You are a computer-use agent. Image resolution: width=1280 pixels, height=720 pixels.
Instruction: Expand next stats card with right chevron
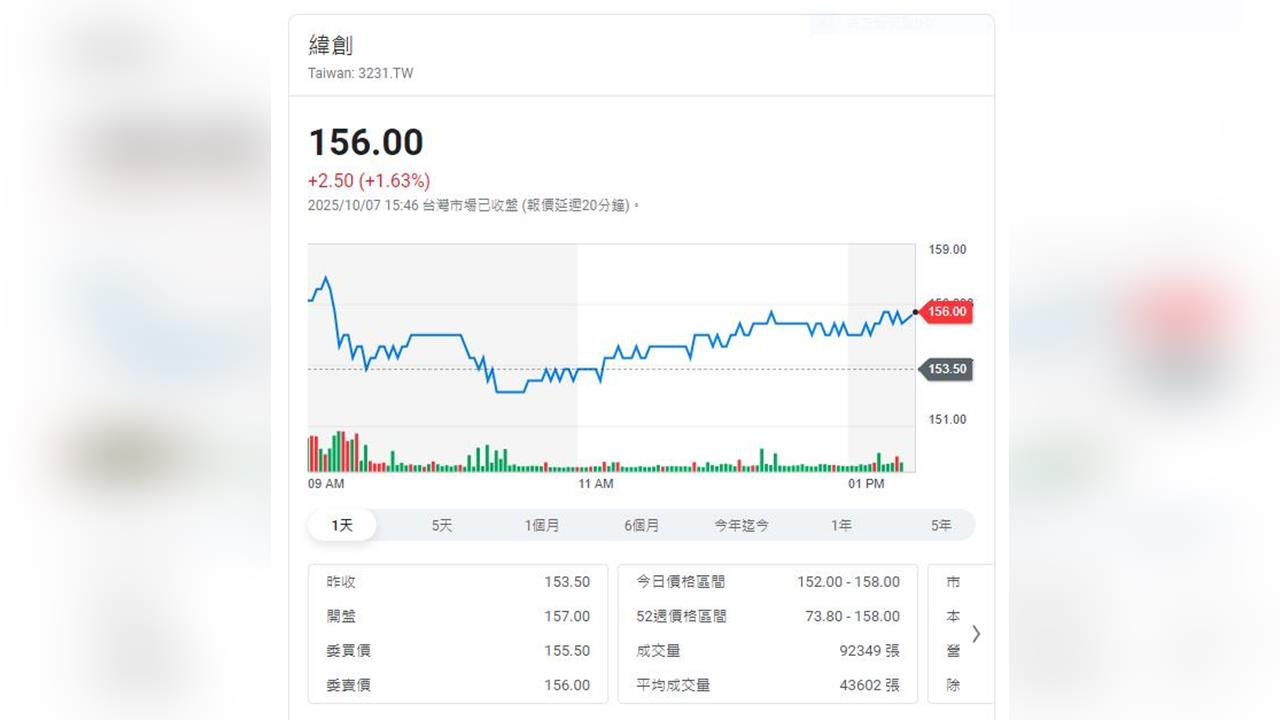(976, 633)
